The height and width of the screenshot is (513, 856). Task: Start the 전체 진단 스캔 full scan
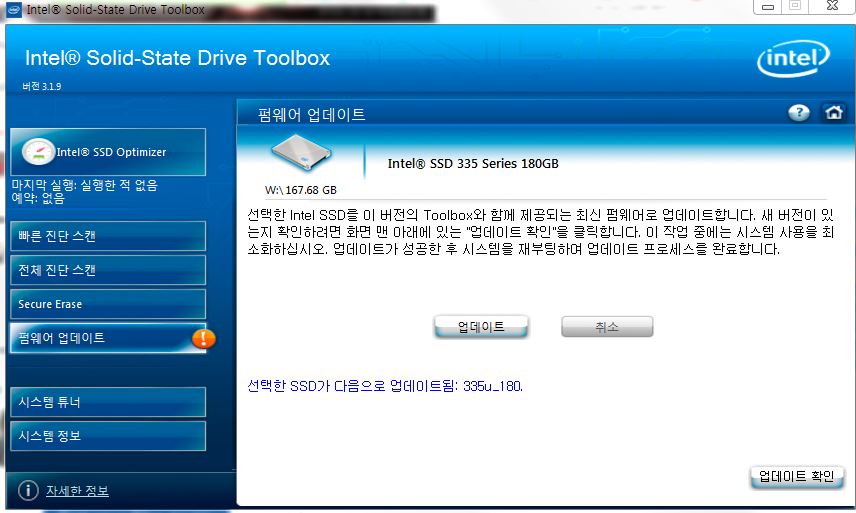(x=108, y=270)
